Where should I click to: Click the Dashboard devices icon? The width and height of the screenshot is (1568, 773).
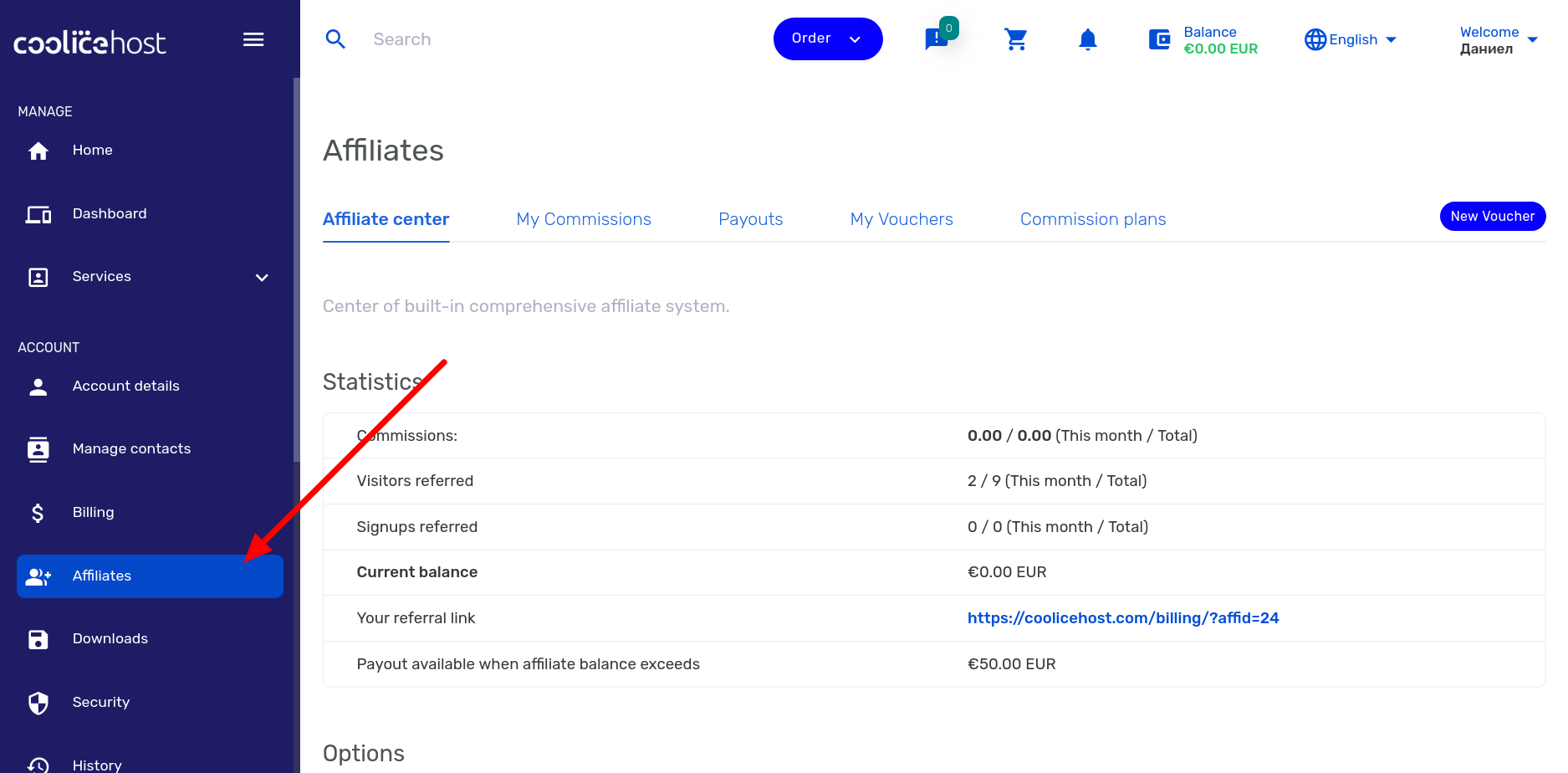(38, 214)
